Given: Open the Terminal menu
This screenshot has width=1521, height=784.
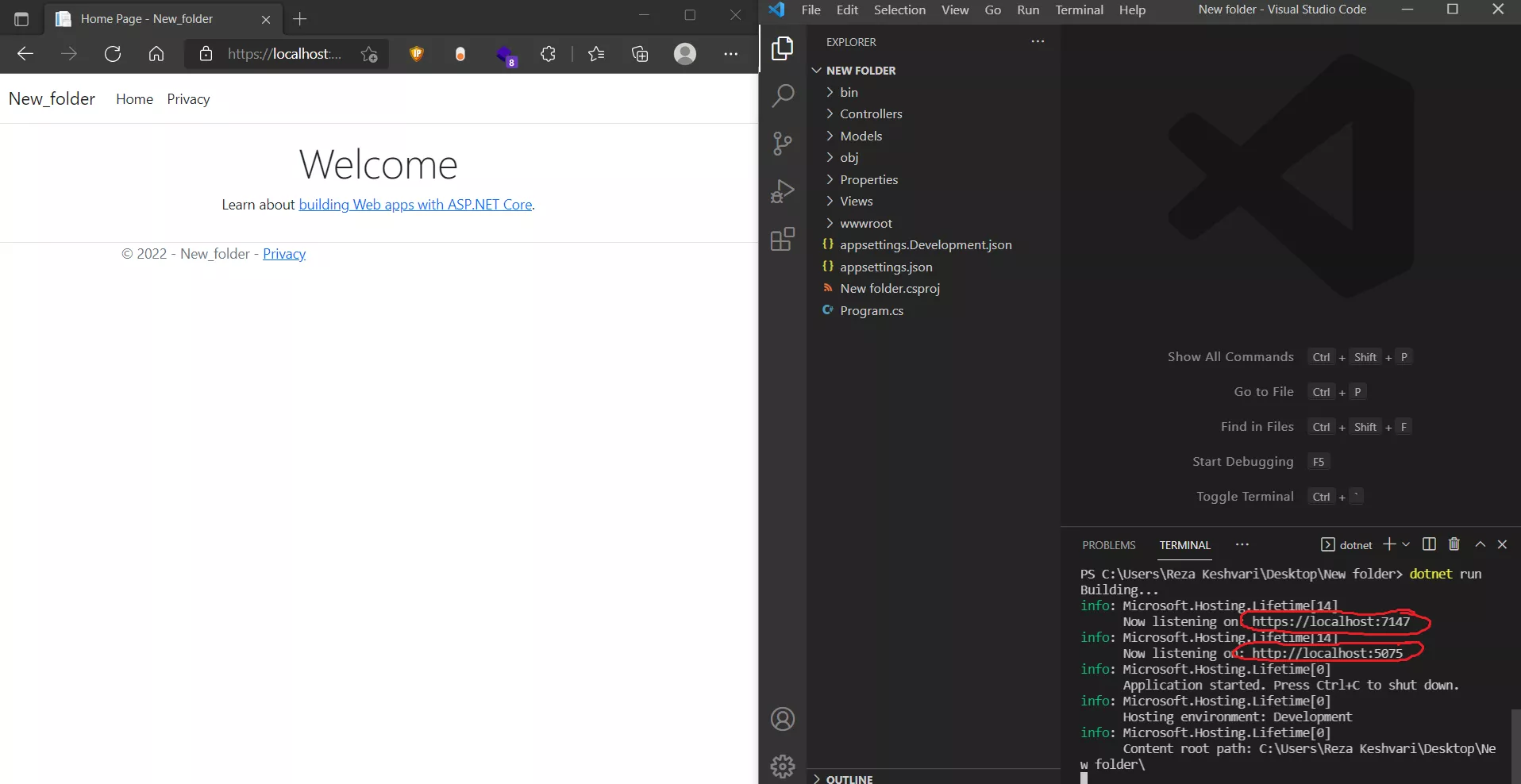Looking at the screenshot, I should (x=1079, y=10).
